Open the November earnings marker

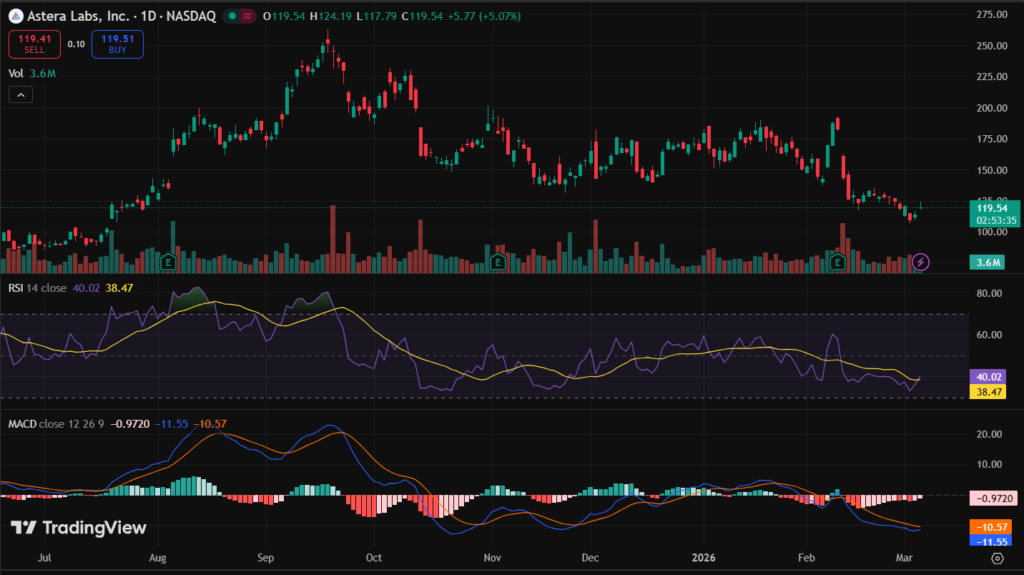497,262
